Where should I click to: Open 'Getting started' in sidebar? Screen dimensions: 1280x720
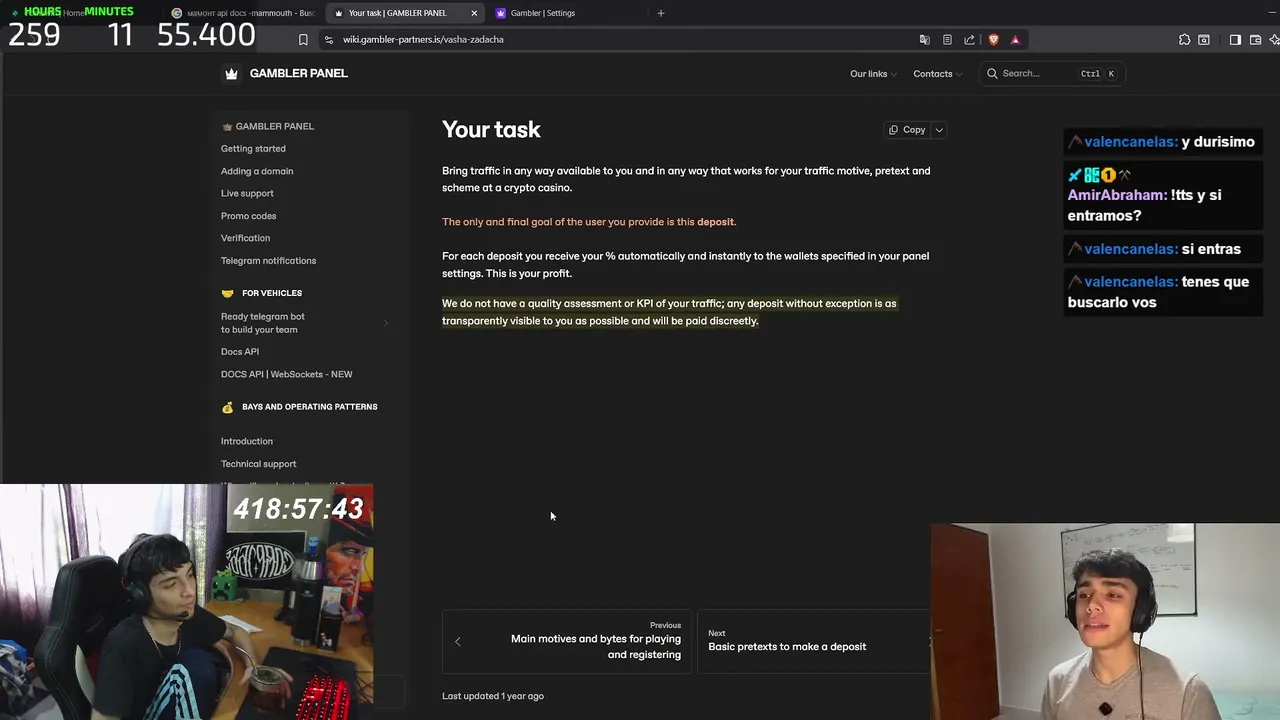point(253,148)
